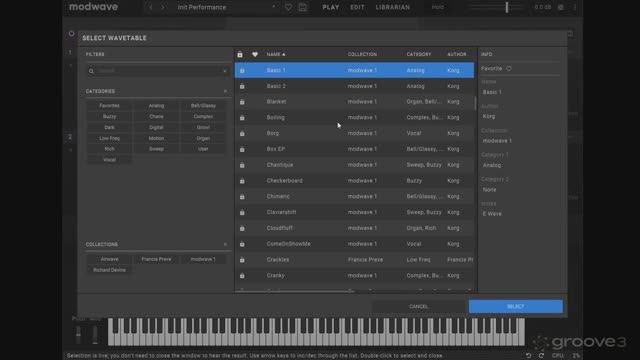Toggle the Dark category filter
The height and width of the screenshot is (360, 640).
(x=109, y=127)
